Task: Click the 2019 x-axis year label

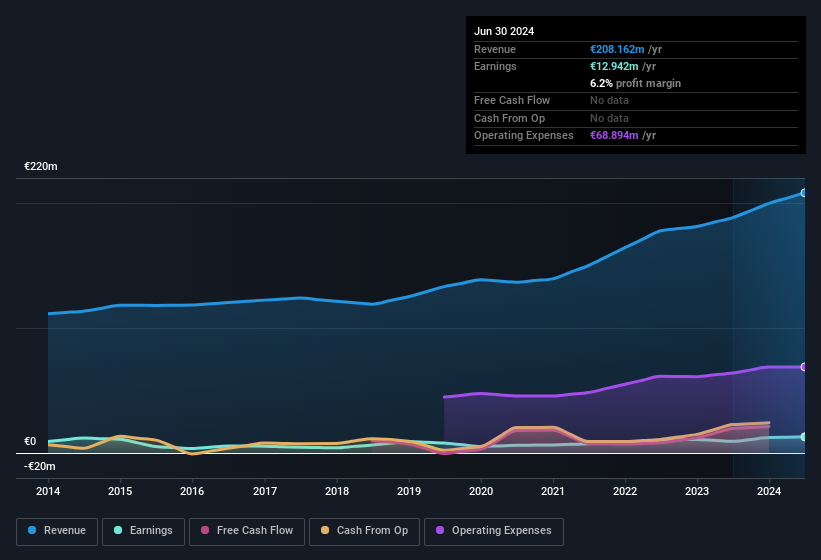Action: [x=408, y=491]
